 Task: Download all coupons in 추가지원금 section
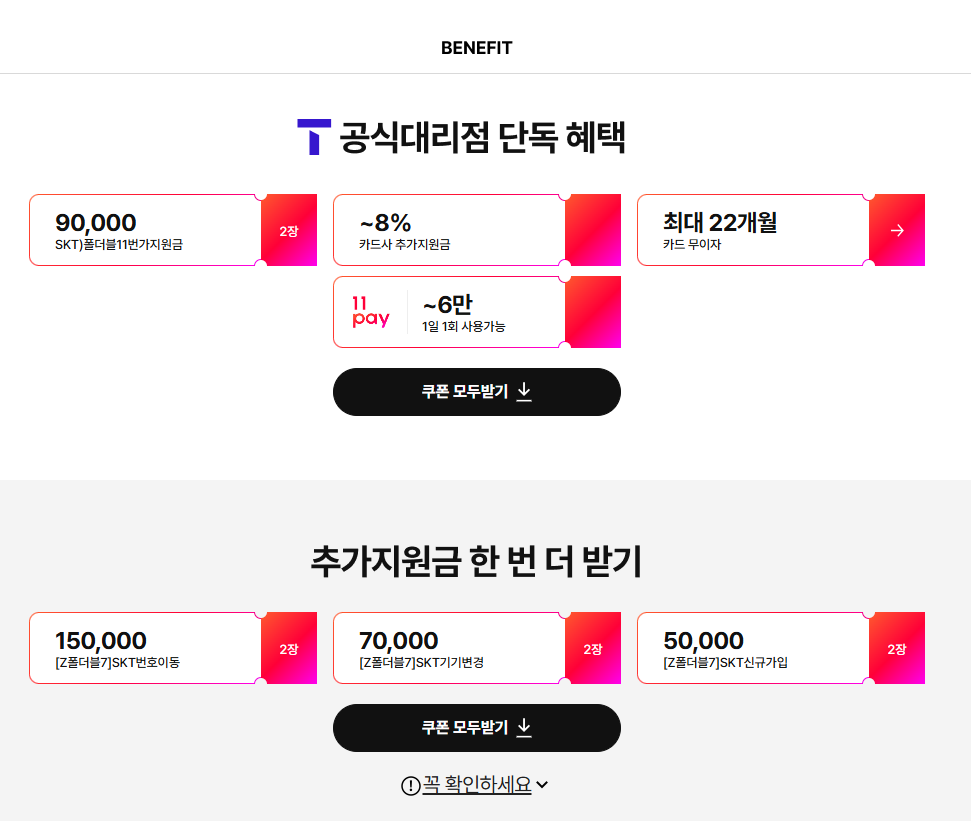point(477,728)
